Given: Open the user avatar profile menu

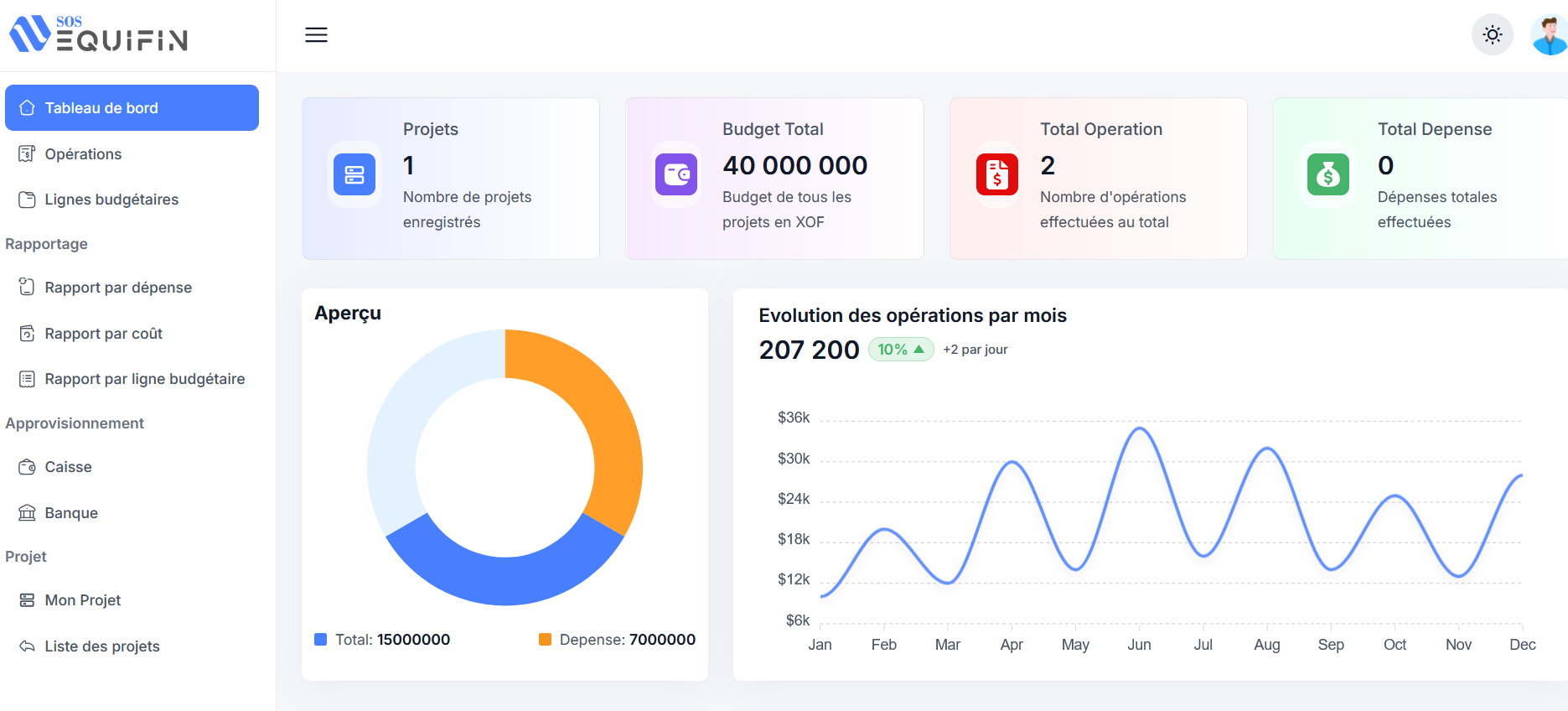Looking at the screenshot, I should click(1550, 34).
